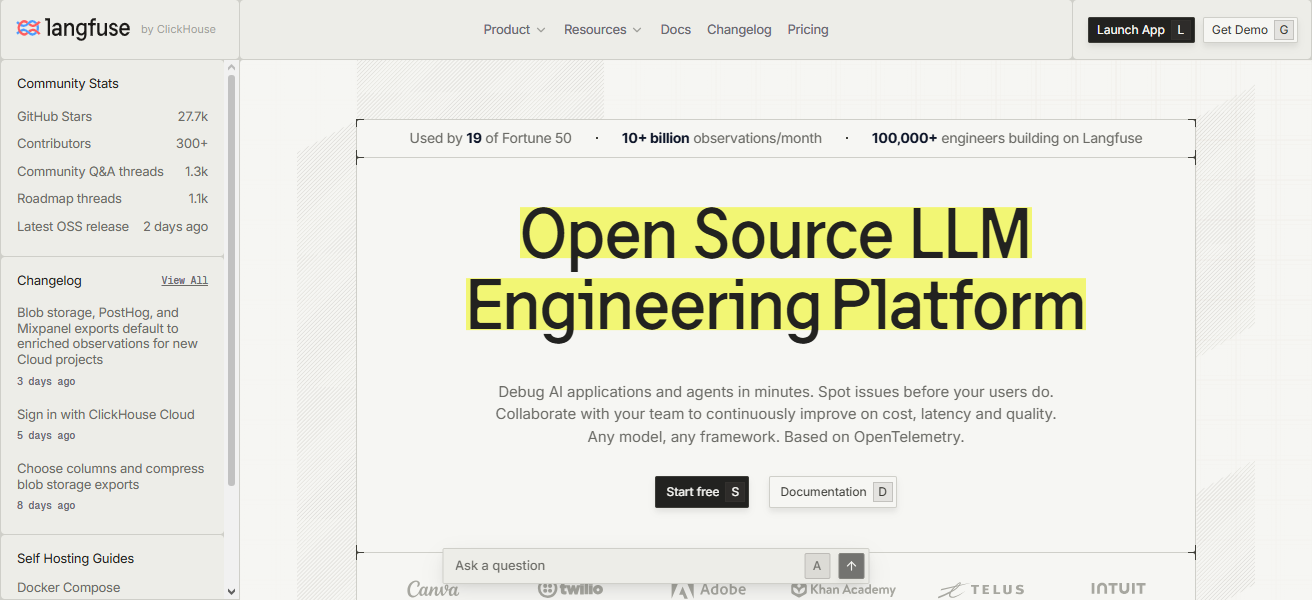Screen dimensions: 1312x600
Task: Open the Resources nav menu
Action: click(603, 30)
